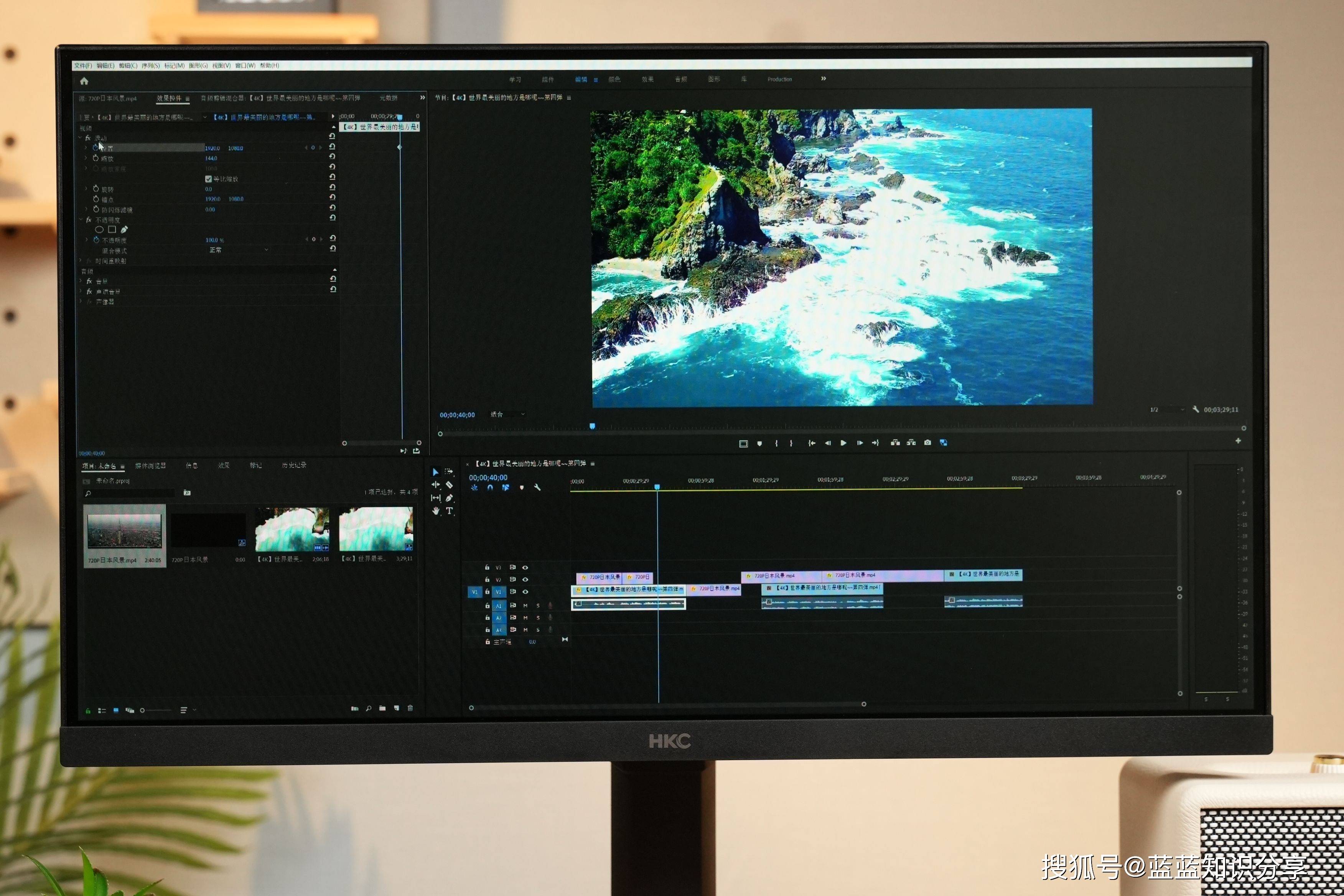Create ellipse mask under Opacity
This screenshot has width=1344, height=896.
(x=99, y=230)
